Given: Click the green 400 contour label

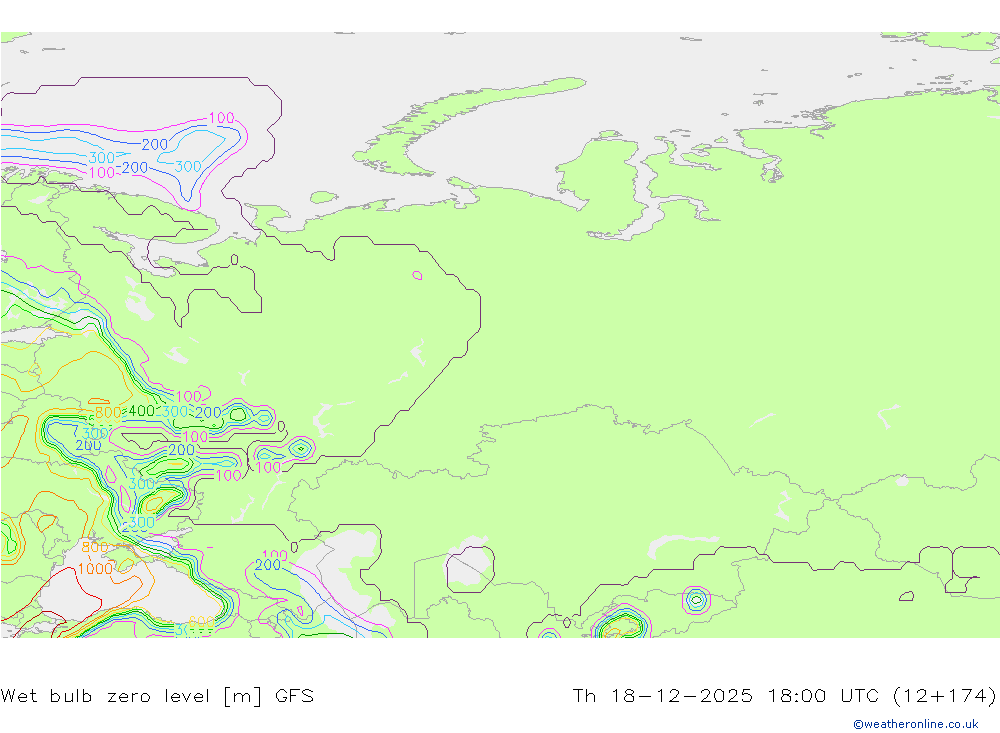Looking at the screenshot, I should pyautogui.click(x=142, y=411).
